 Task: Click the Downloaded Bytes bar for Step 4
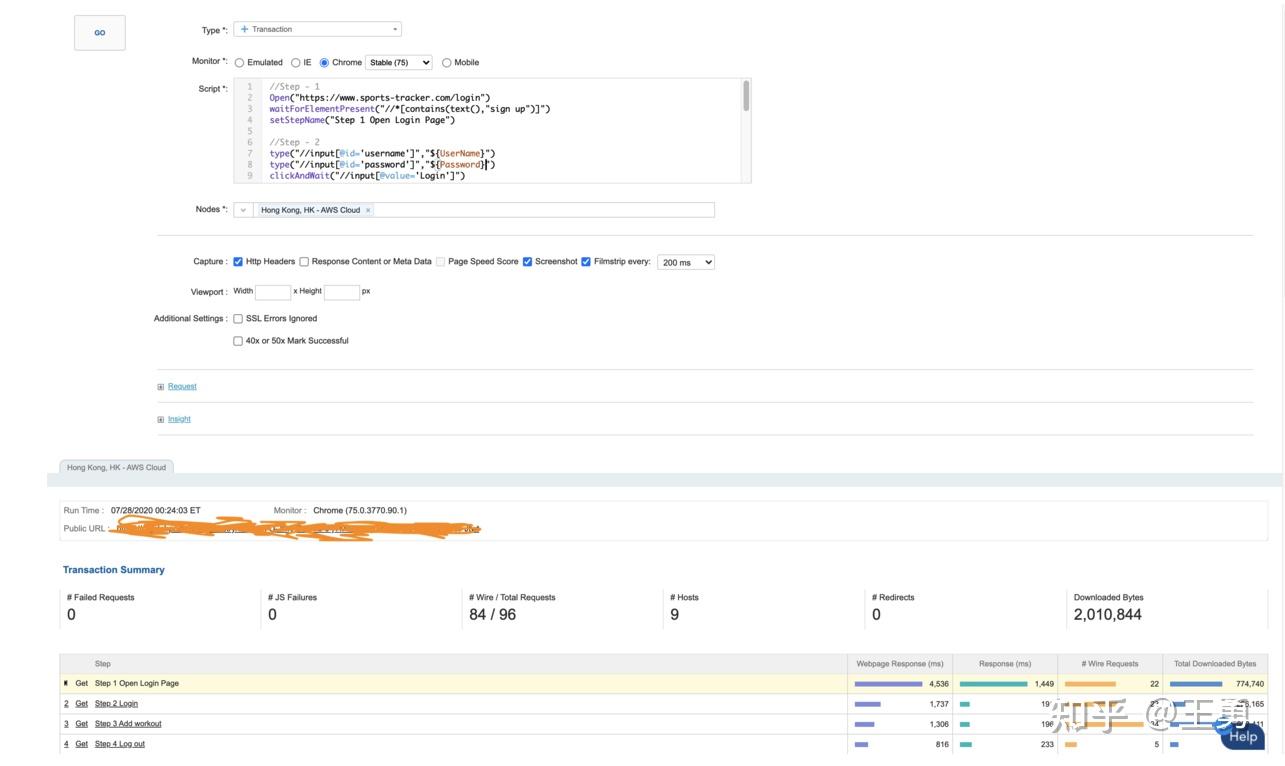(x=1172, y=743)
